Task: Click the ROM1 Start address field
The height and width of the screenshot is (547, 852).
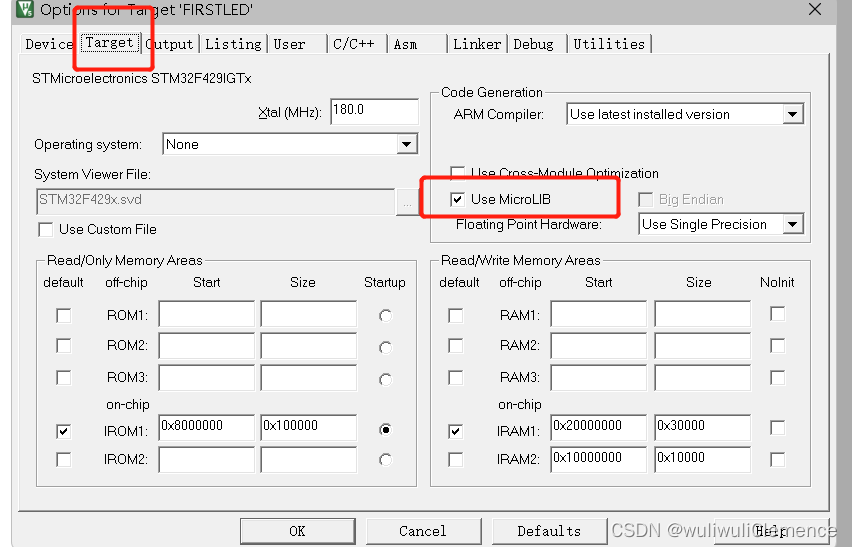Action: point(206,314)
